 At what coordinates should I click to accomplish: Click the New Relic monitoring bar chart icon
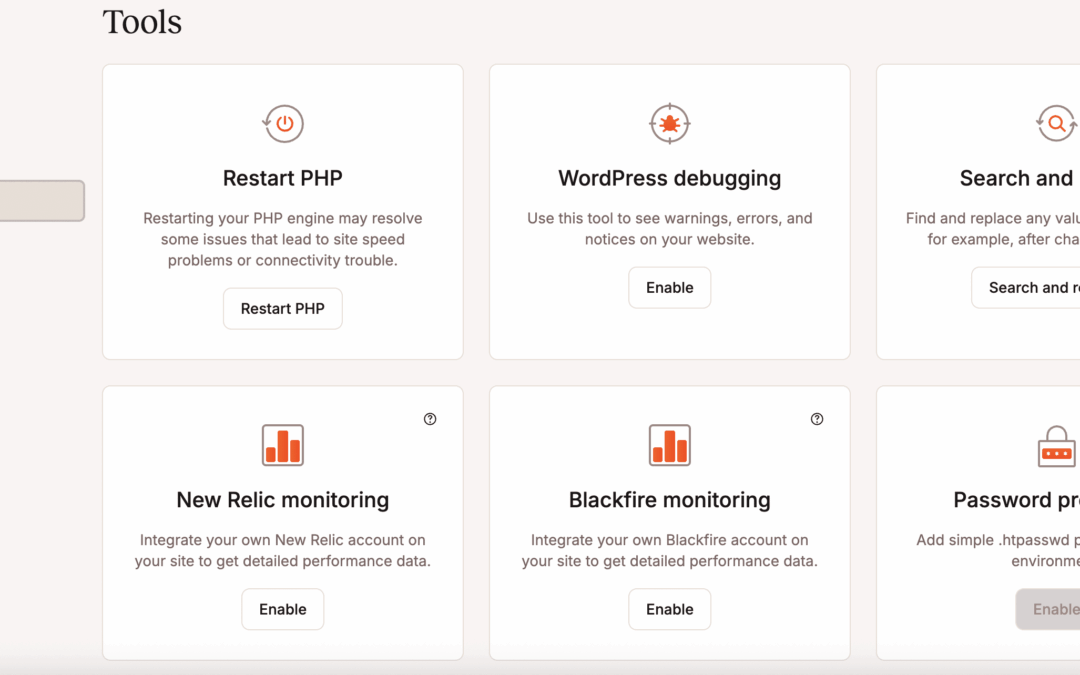click(283, 445)
